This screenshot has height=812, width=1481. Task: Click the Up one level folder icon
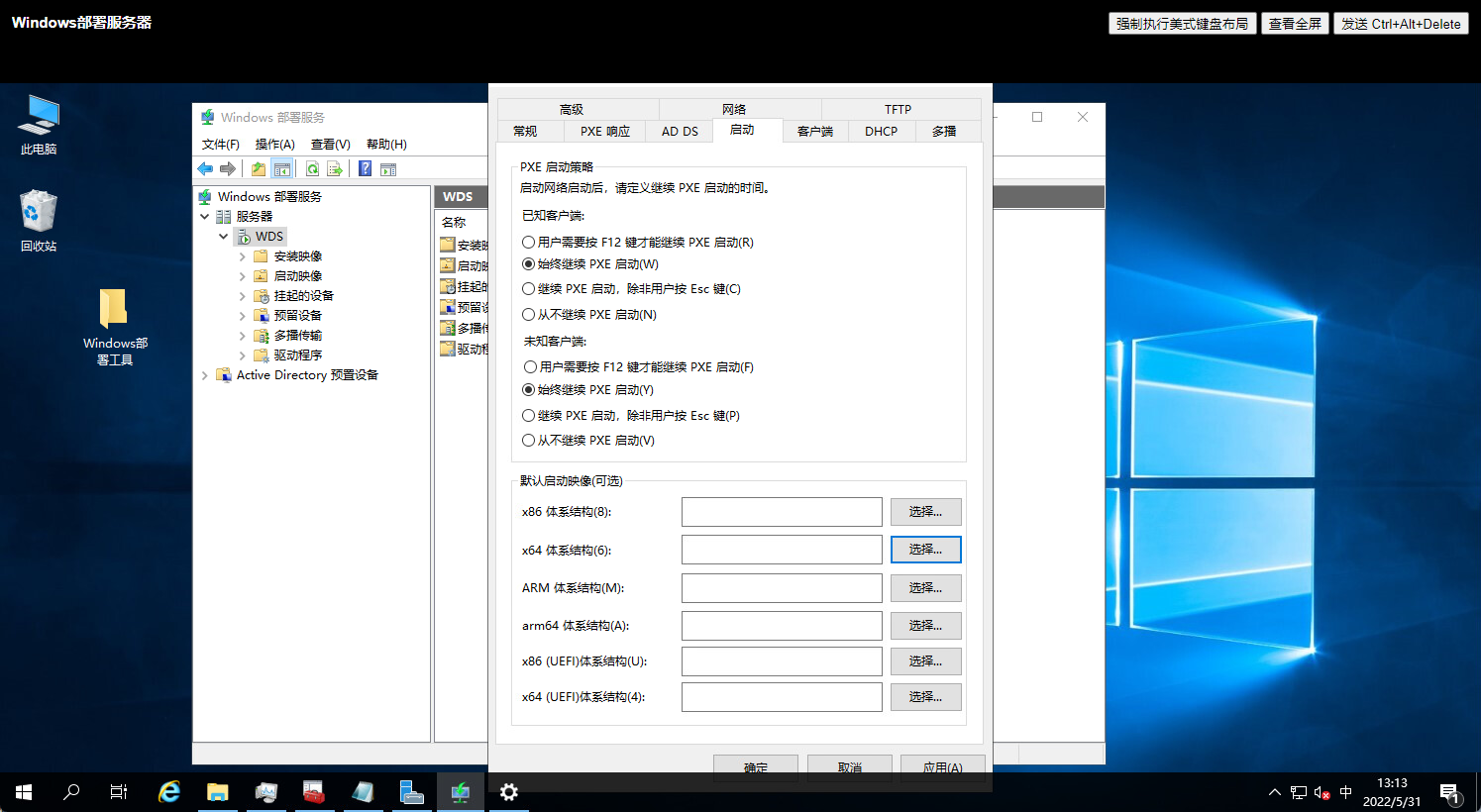pyautogui.click(x=259, y=168)
